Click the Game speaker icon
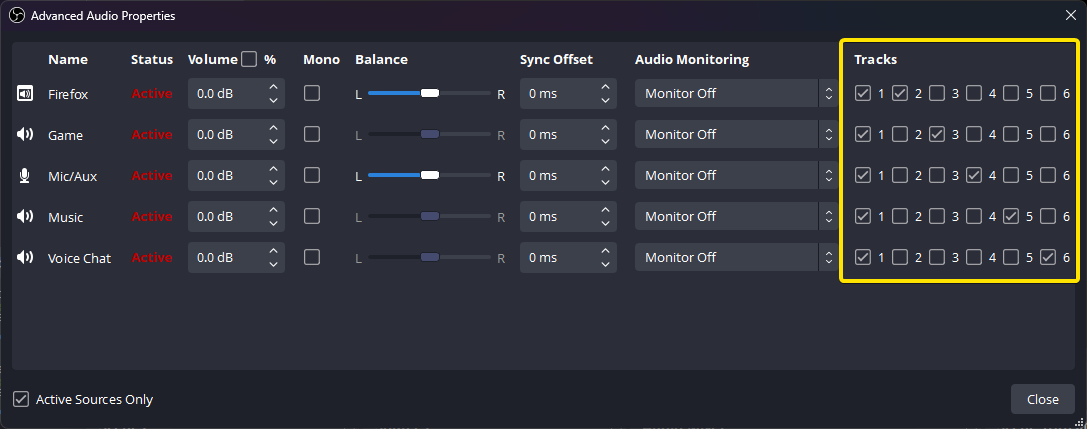1087x429 pixels. point(25,135)
